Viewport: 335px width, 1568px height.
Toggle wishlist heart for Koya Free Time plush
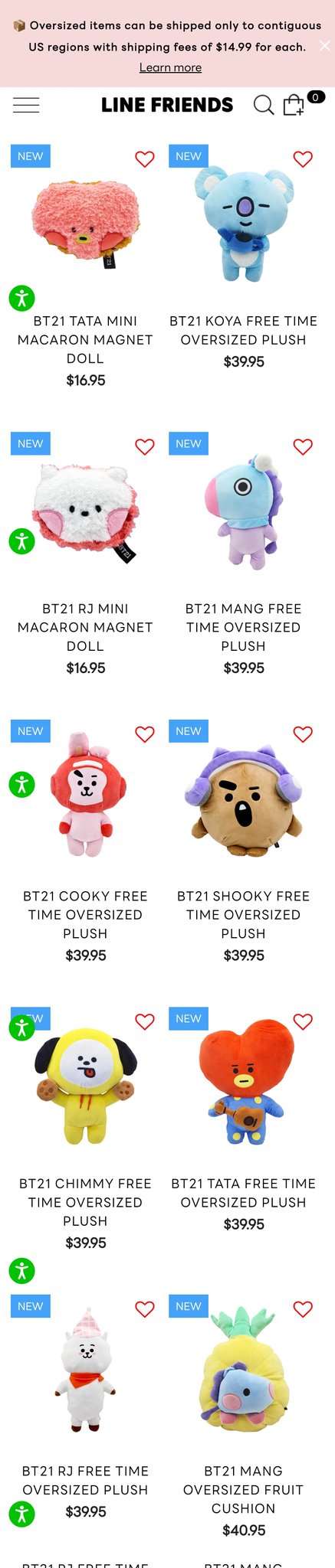pyautogui.click(x=303, y=158)
